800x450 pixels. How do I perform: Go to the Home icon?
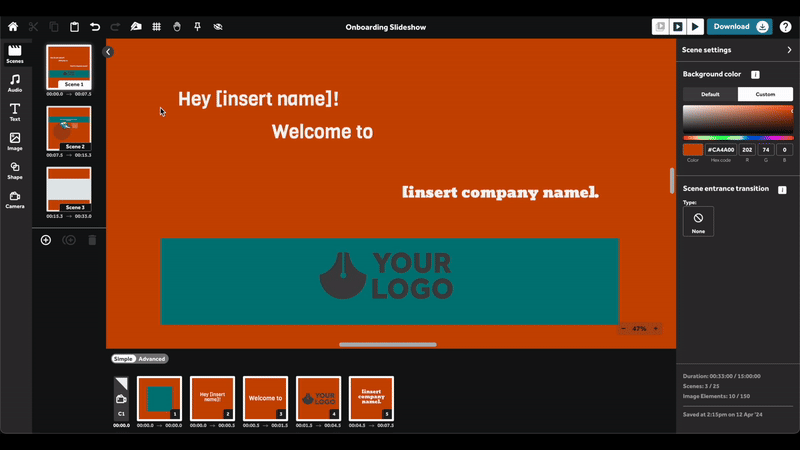coord(13,27)
